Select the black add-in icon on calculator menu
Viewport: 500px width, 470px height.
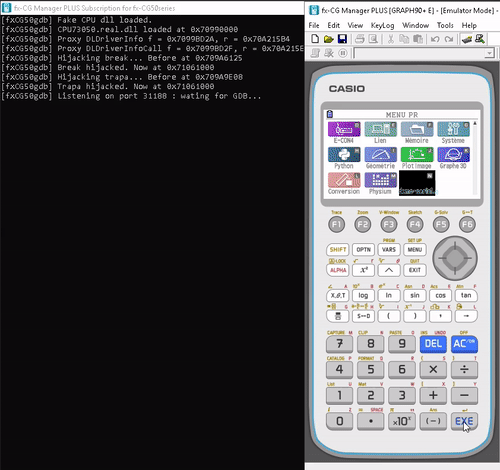(417, 183)
